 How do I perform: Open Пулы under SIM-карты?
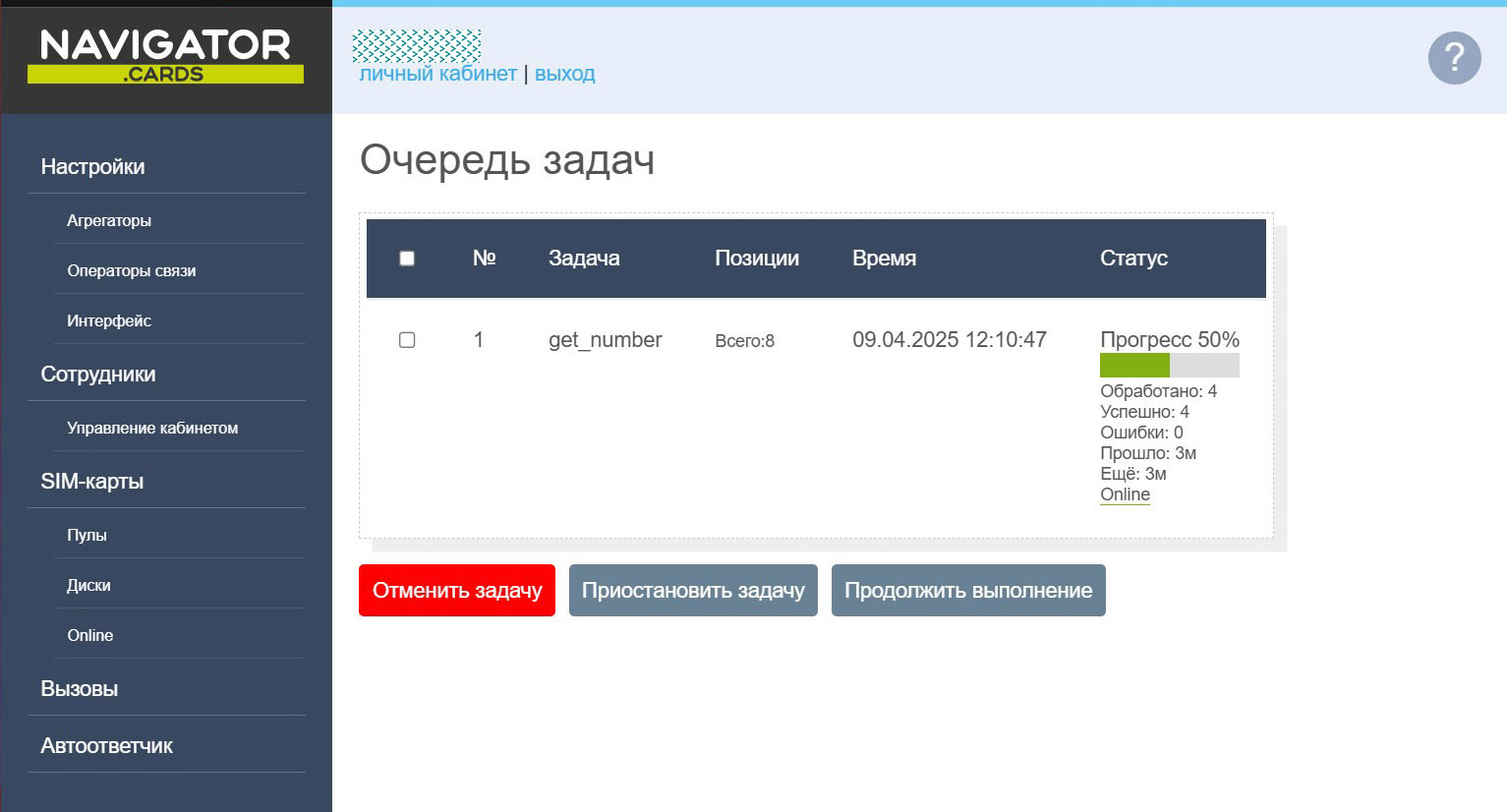(x=87, y=536)
